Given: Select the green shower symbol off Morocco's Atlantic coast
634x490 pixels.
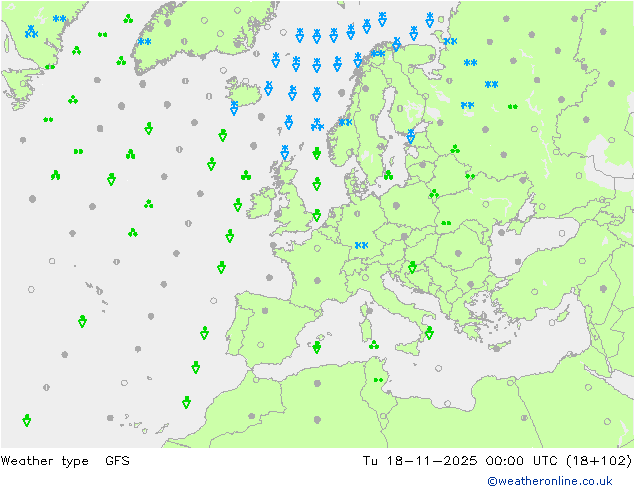Looking at the screenshot, I should (x=186, y=402).
